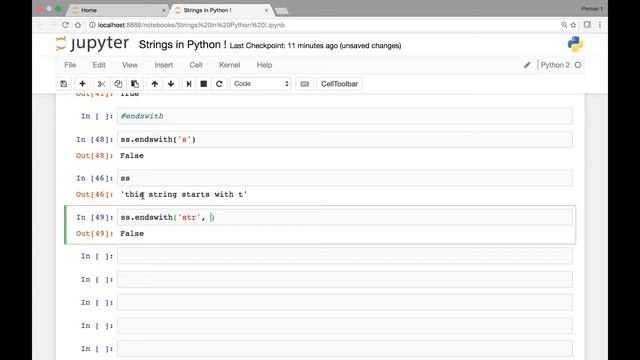Restart the kernel icon
640x360 pixels.
(x=219, y=84)
